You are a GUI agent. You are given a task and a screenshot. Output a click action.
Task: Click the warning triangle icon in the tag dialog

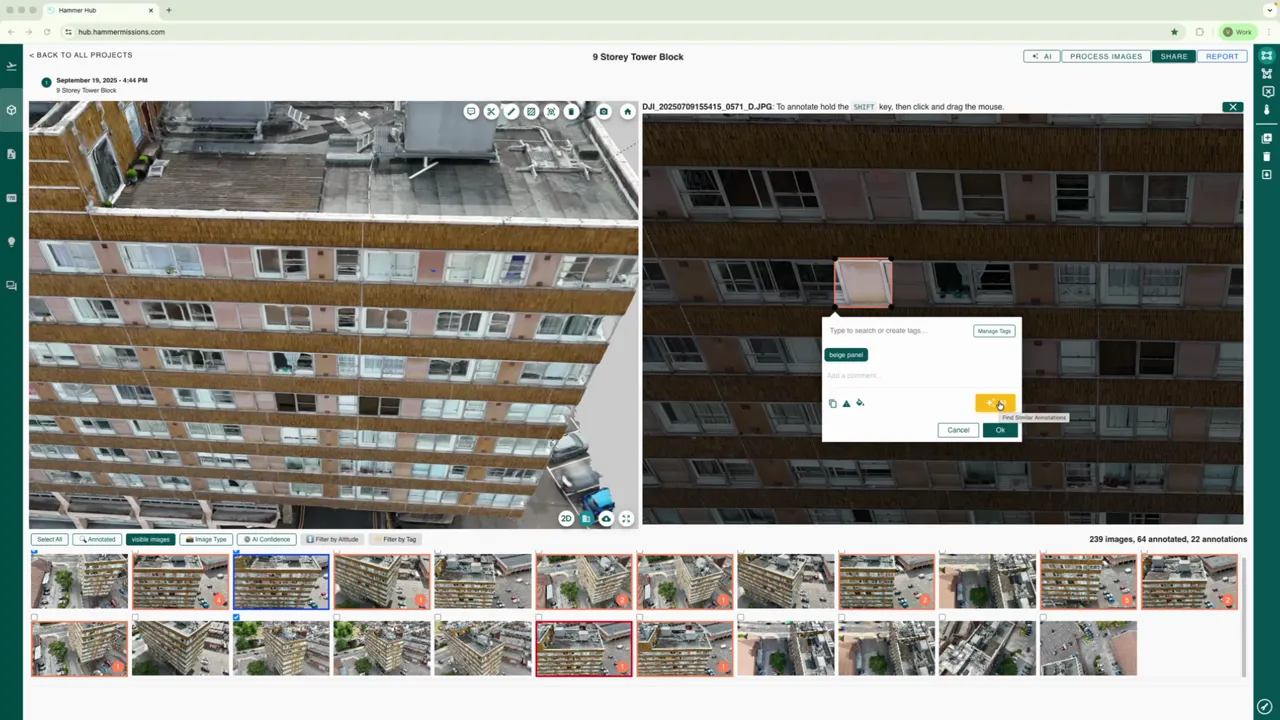(x=846, y=403)
